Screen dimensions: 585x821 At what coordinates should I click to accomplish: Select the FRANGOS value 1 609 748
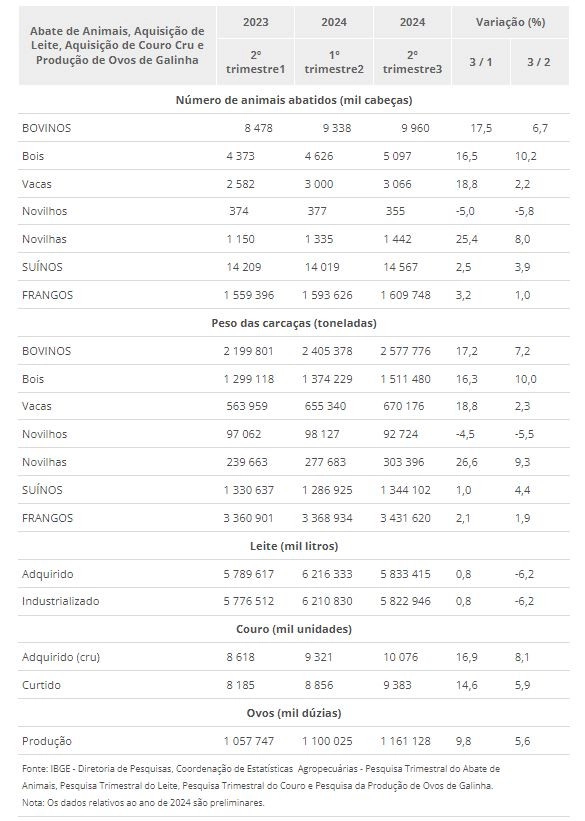[405, 295]
